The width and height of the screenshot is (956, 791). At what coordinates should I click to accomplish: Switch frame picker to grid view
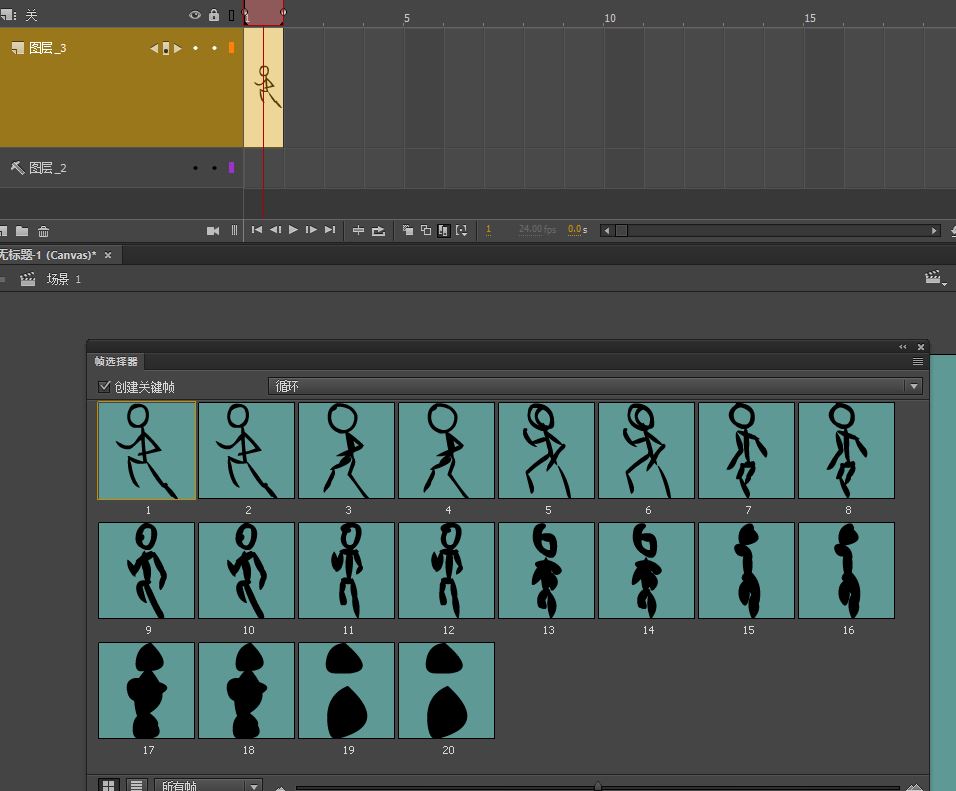(109, 786)
